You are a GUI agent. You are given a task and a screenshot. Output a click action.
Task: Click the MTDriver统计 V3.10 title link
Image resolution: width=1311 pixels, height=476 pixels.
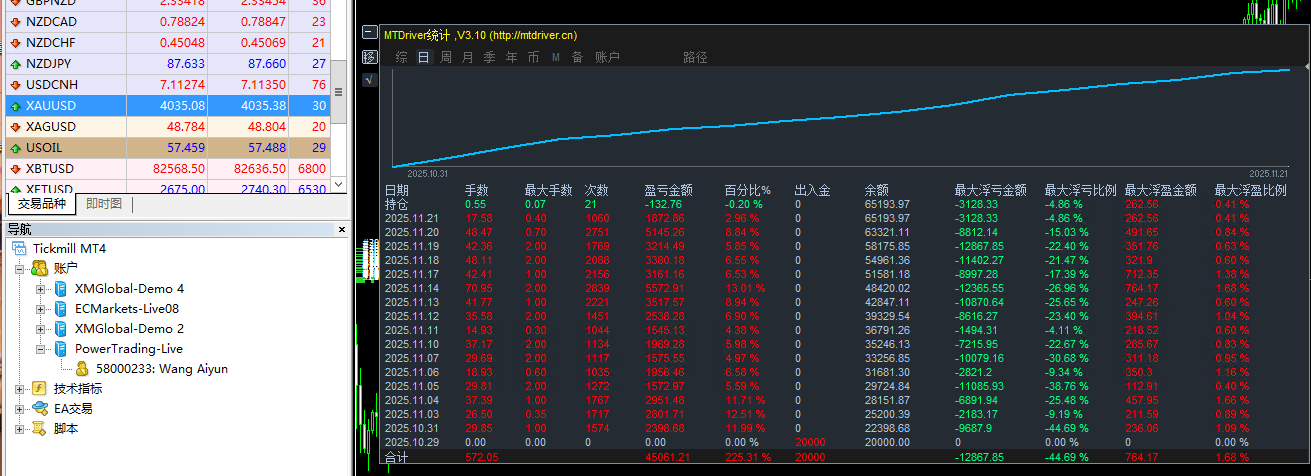480,35
